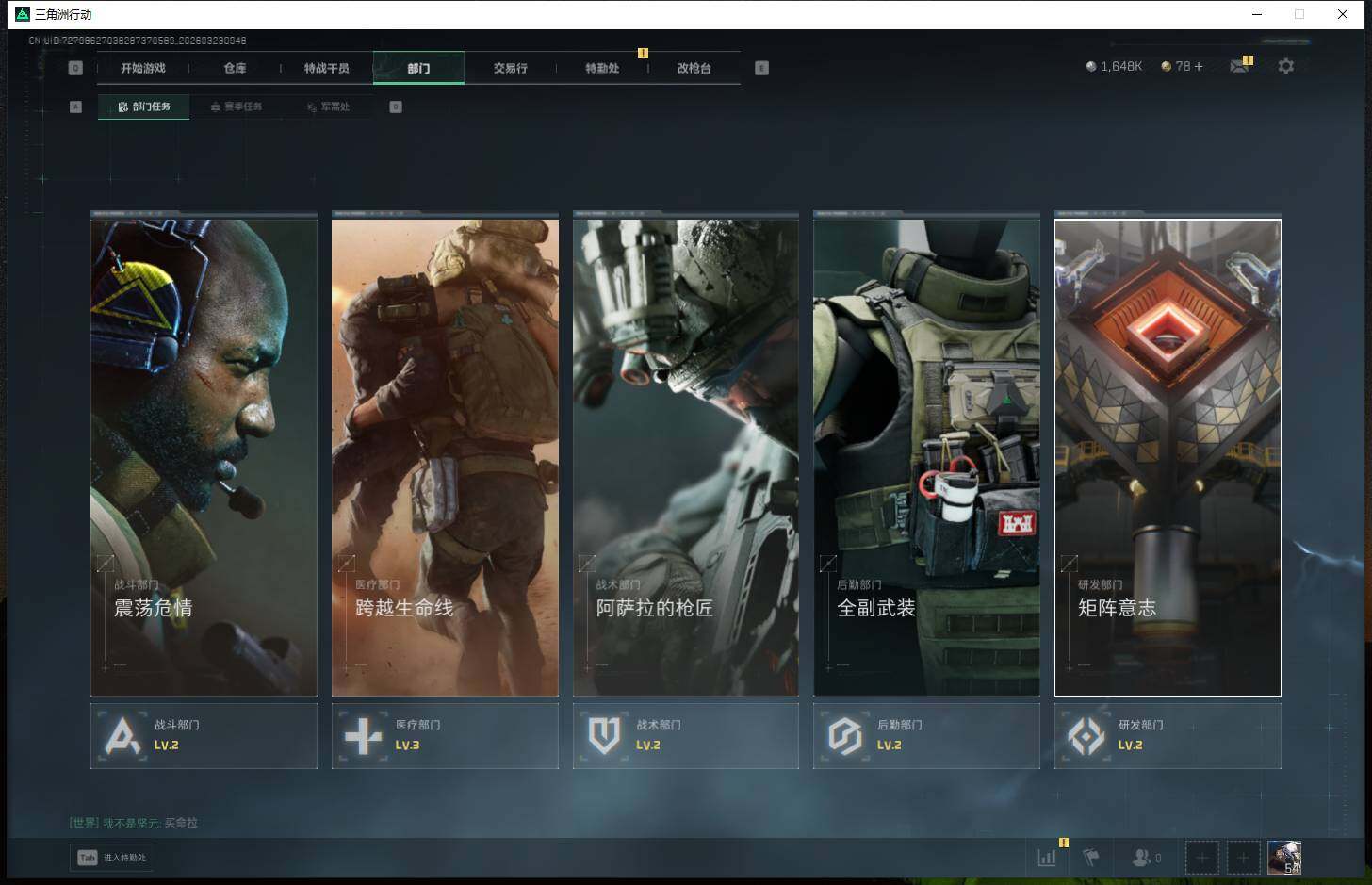Go to the 特战干员 tab
The width and height of the screenshot is (1372, 885).
[x=326, y=68]
